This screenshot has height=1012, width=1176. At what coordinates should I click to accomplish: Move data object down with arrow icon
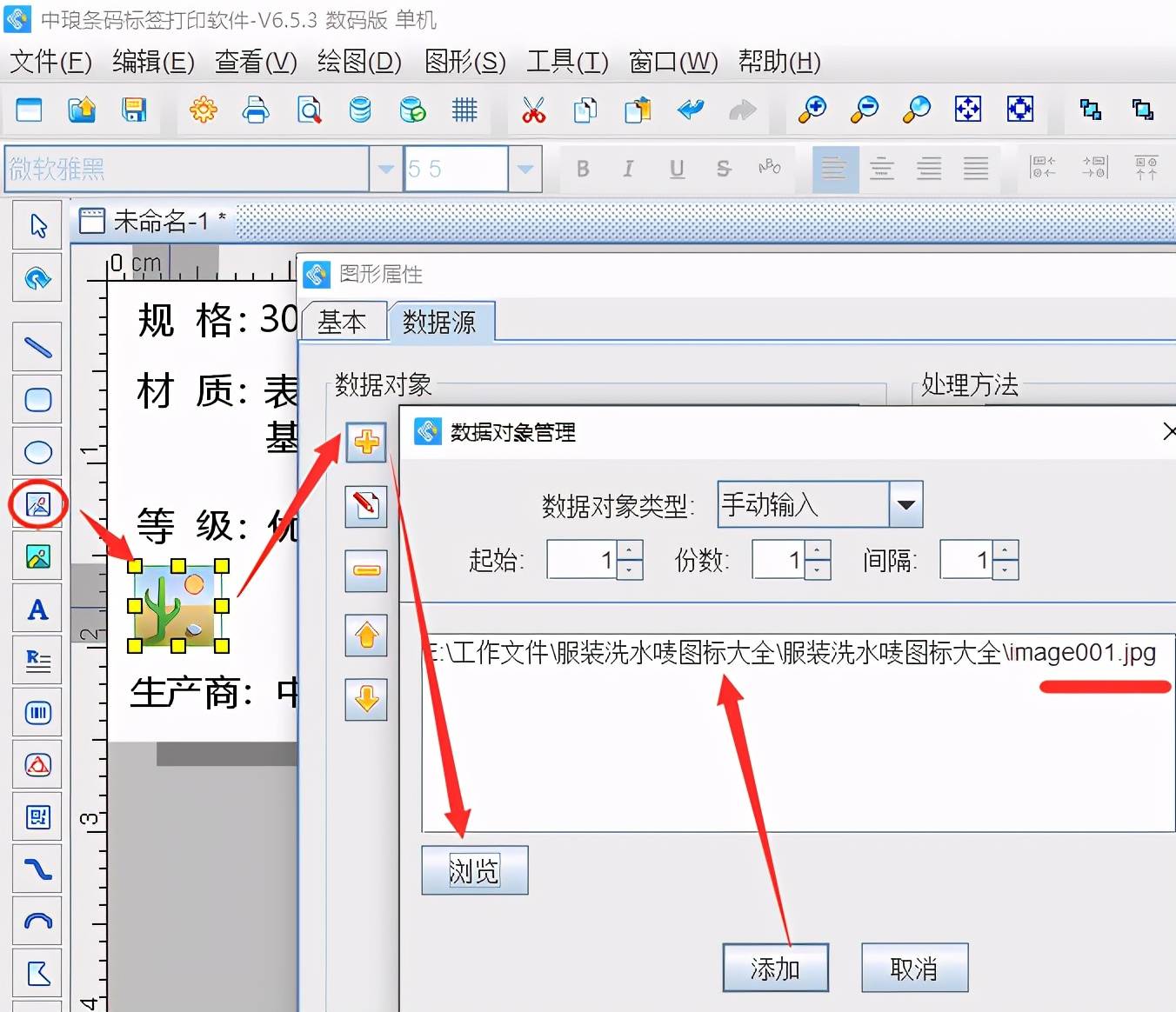point(366,698)
